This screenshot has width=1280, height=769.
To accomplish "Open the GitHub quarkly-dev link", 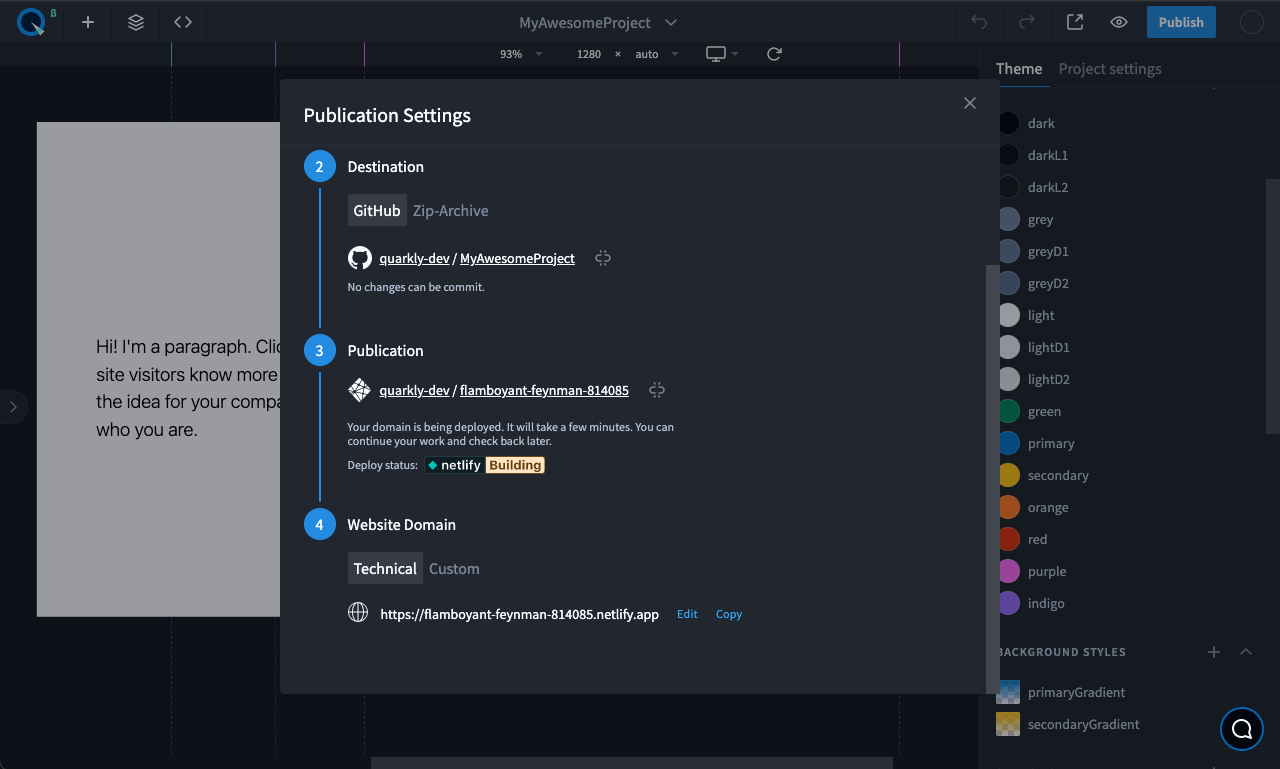I will coord(414,258).
